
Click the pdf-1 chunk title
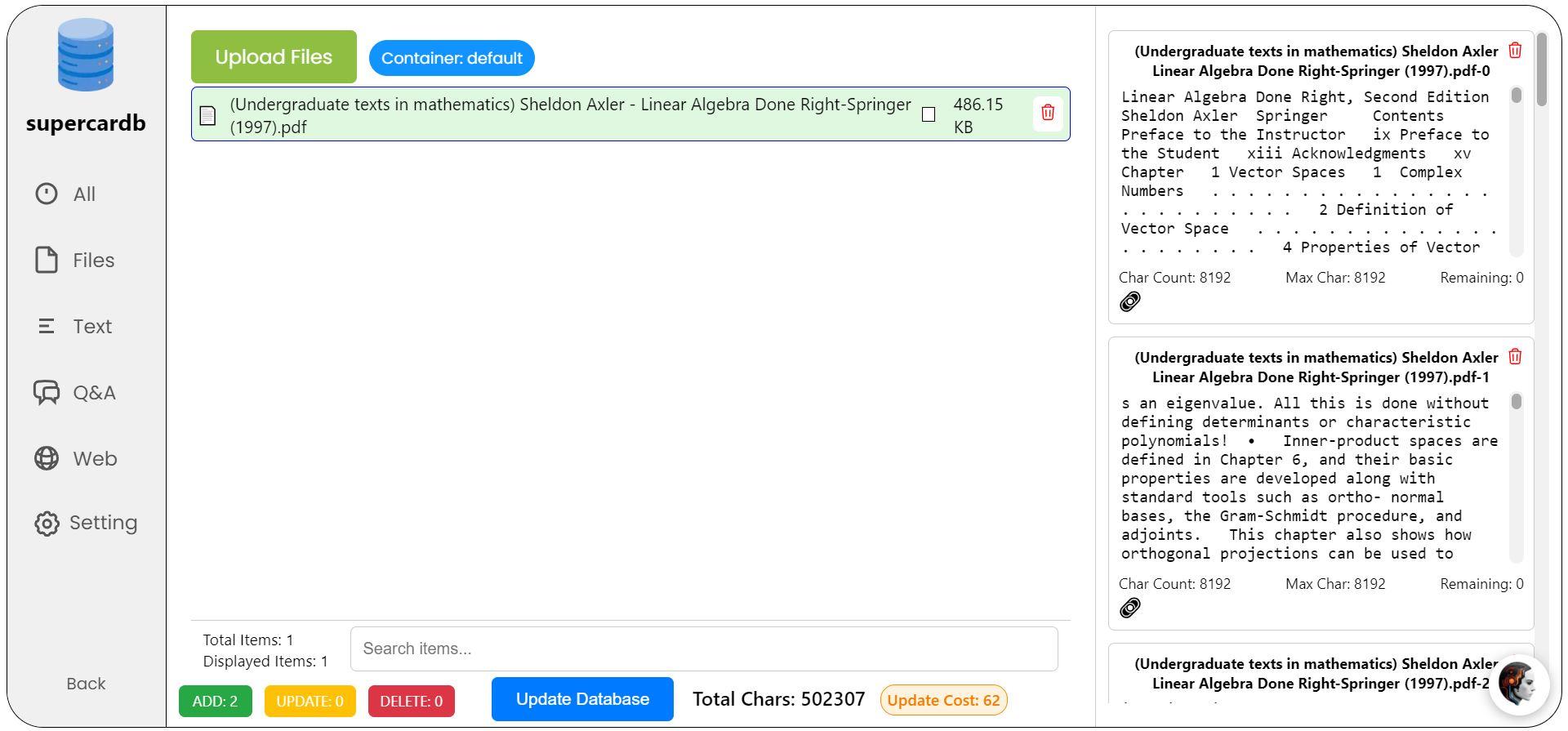coord(1316,368)
